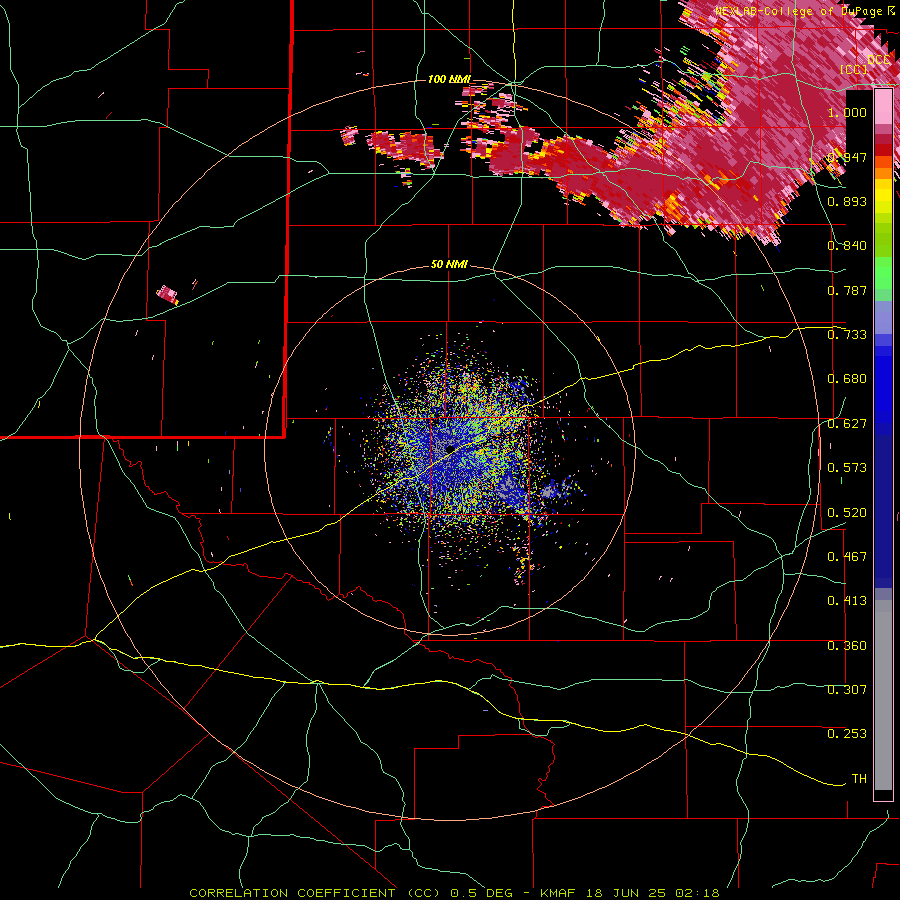
Task: Click the 0.520 value on color scale
Action: (x=847, y=513)
